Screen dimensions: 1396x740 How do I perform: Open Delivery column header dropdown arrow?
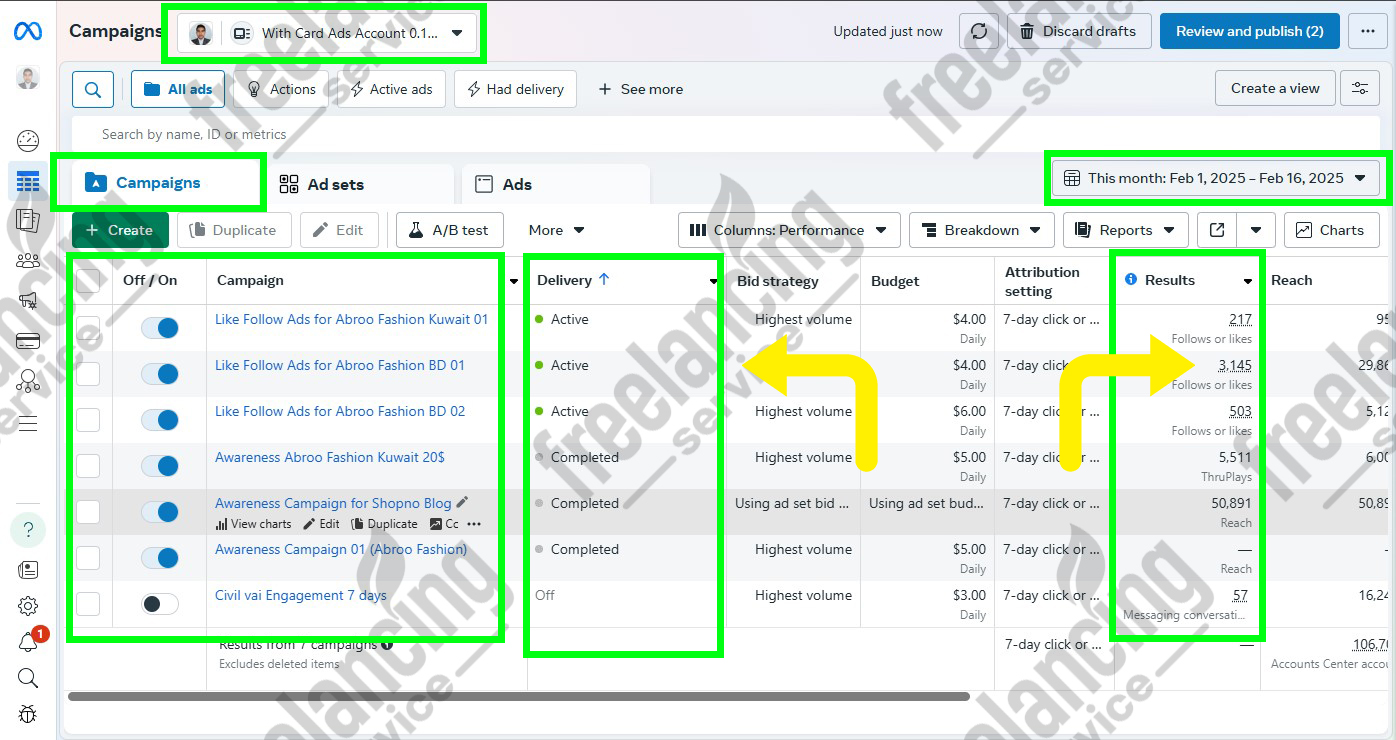coord(713,281)
